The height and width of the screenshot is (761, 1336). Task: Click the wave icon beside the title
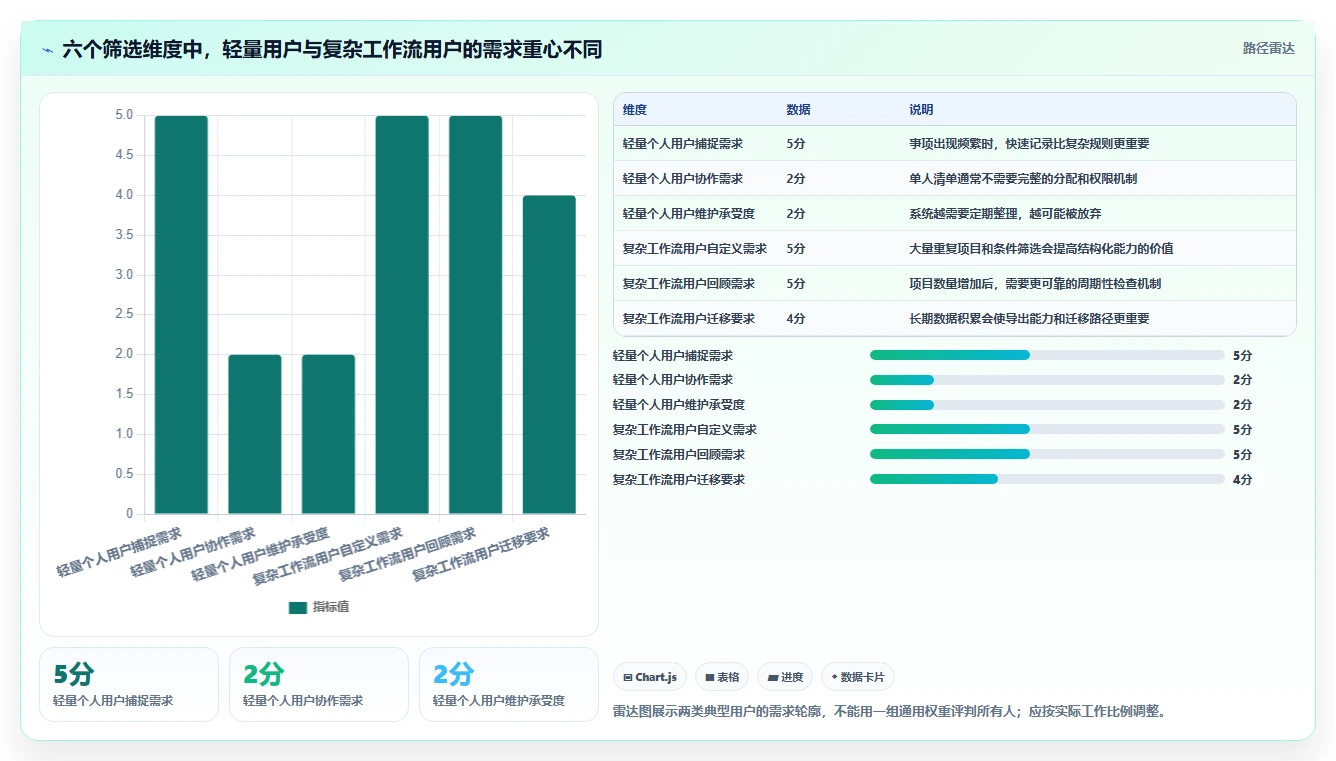(48, 50)
